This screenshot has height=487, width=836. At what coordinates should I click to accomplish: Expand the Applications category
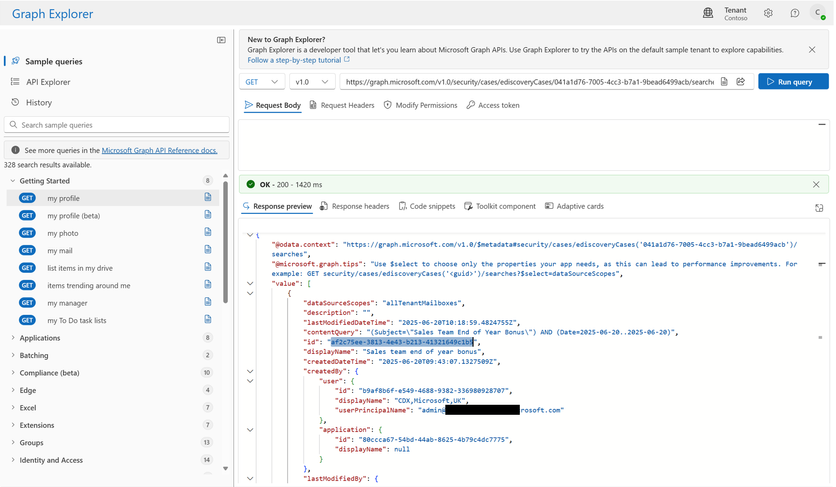click(13, 338)
